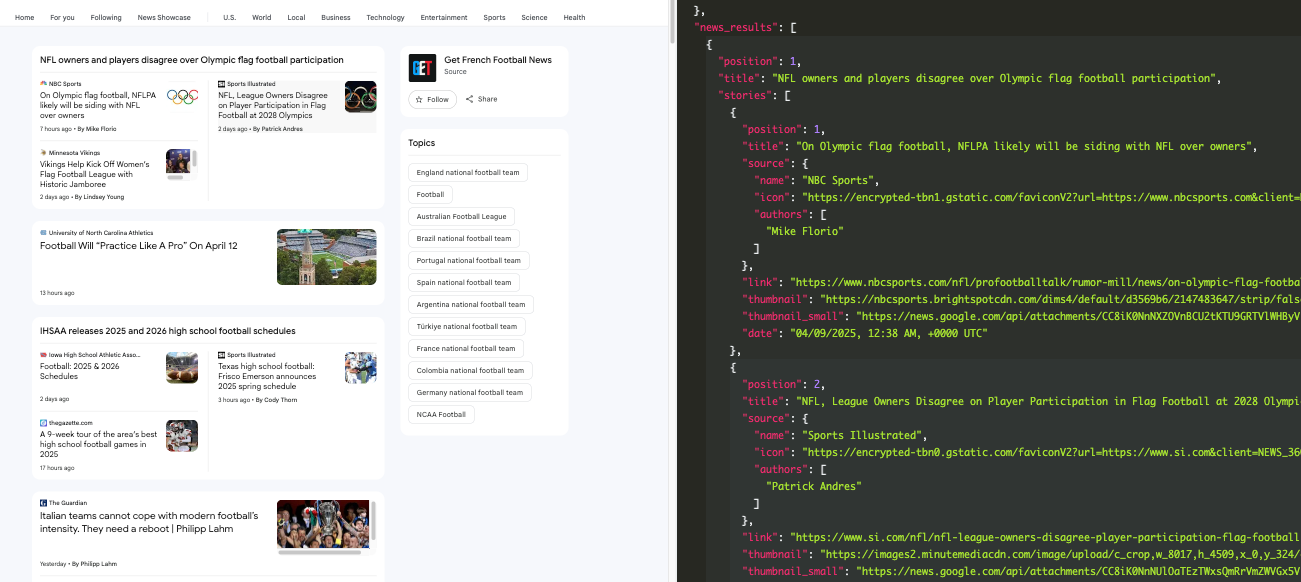Open the Business section

pos(336,17)
